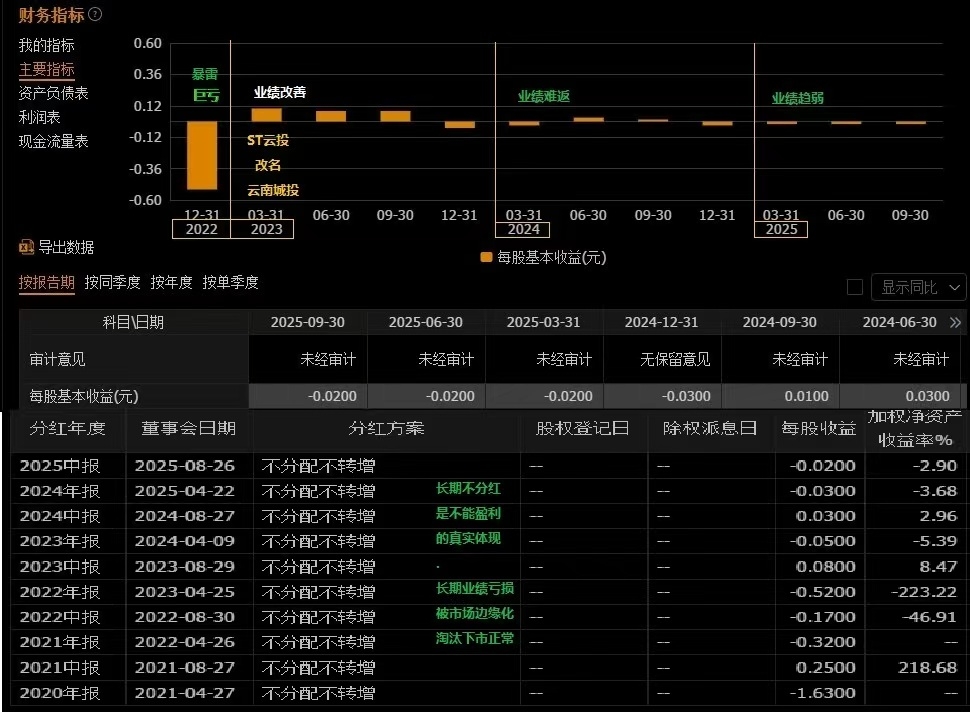Click the 股权登记日 column header
The width and height of the screenshot is (970, 712).
click(x=583, y=428)
